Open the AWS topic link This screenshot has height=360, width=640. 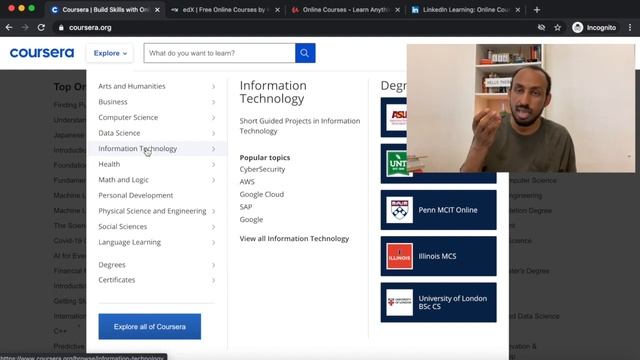pos(247,182)
